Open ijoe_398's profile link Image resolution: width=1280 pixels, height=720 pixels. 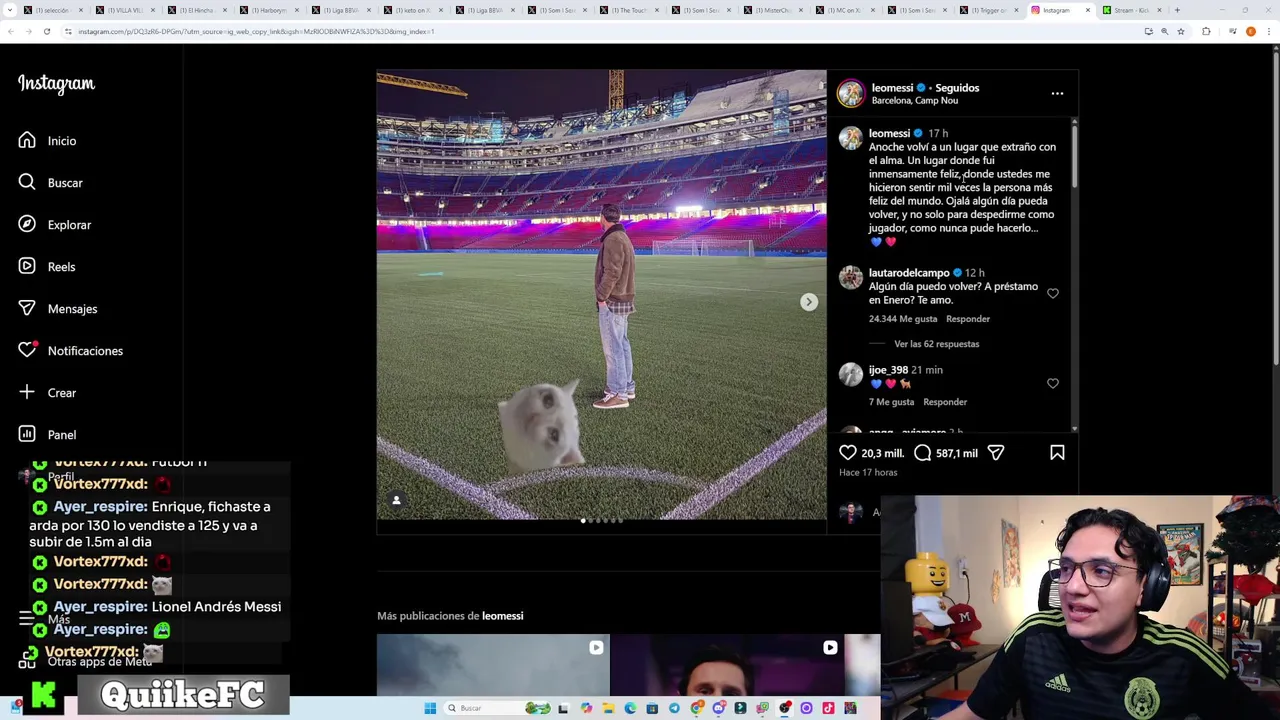click(888, 370)
